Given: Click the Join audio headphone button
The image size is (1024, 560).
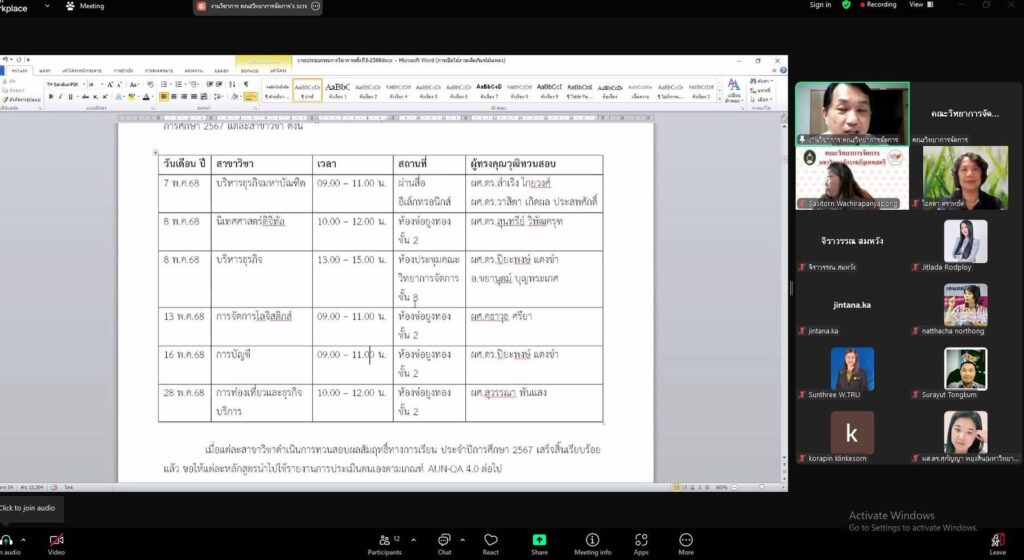Looking at the screenshot, I should [x=8, y=541].
